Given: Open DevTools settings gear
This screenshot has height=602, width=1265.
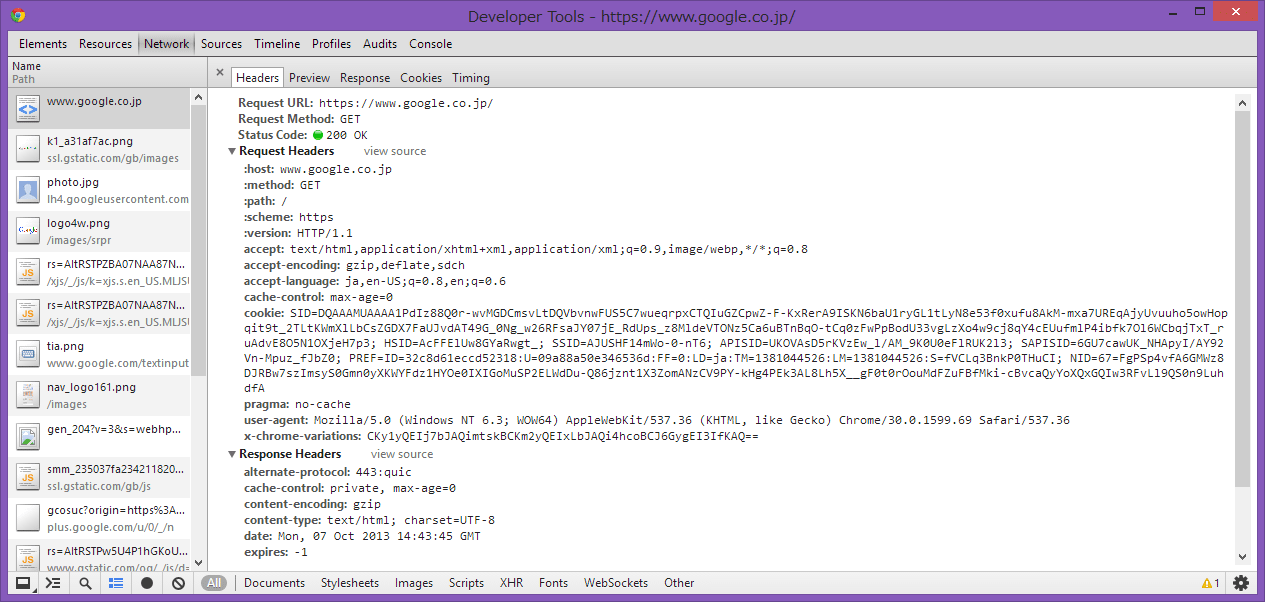Looking at the screenshot, I should point(1241,583).
